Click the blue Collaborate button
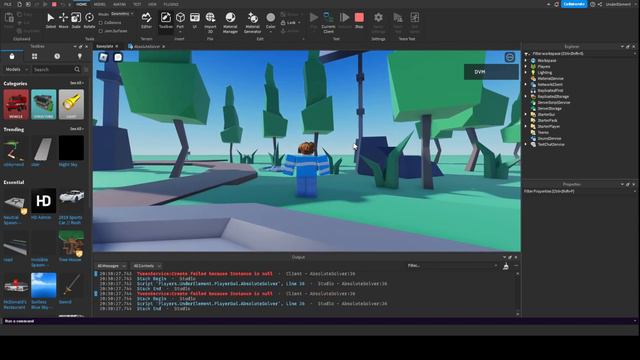 pos(574,4)
